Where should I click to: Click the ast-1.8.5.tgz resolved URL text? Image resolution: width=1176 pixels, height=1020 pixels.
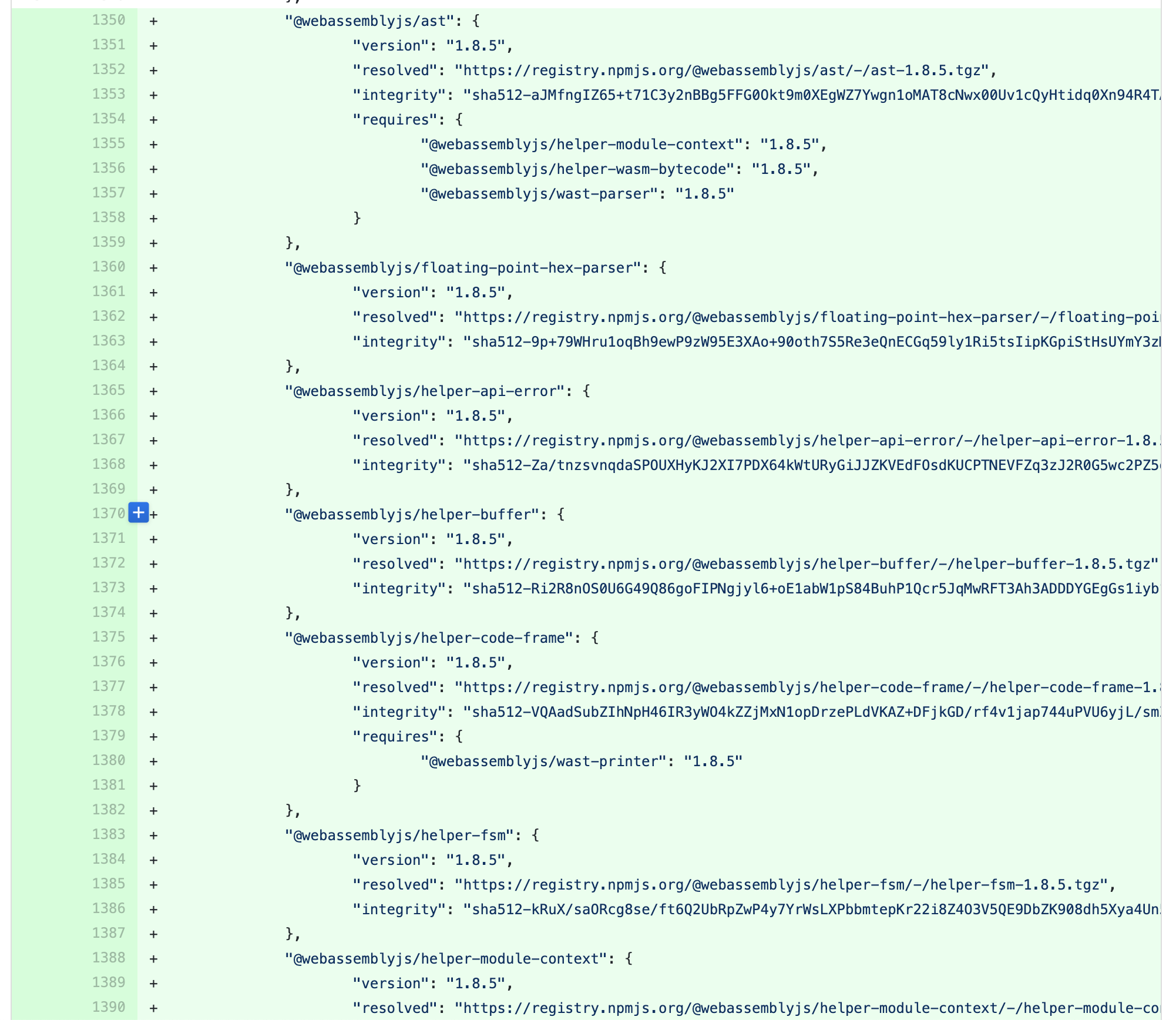723,71
